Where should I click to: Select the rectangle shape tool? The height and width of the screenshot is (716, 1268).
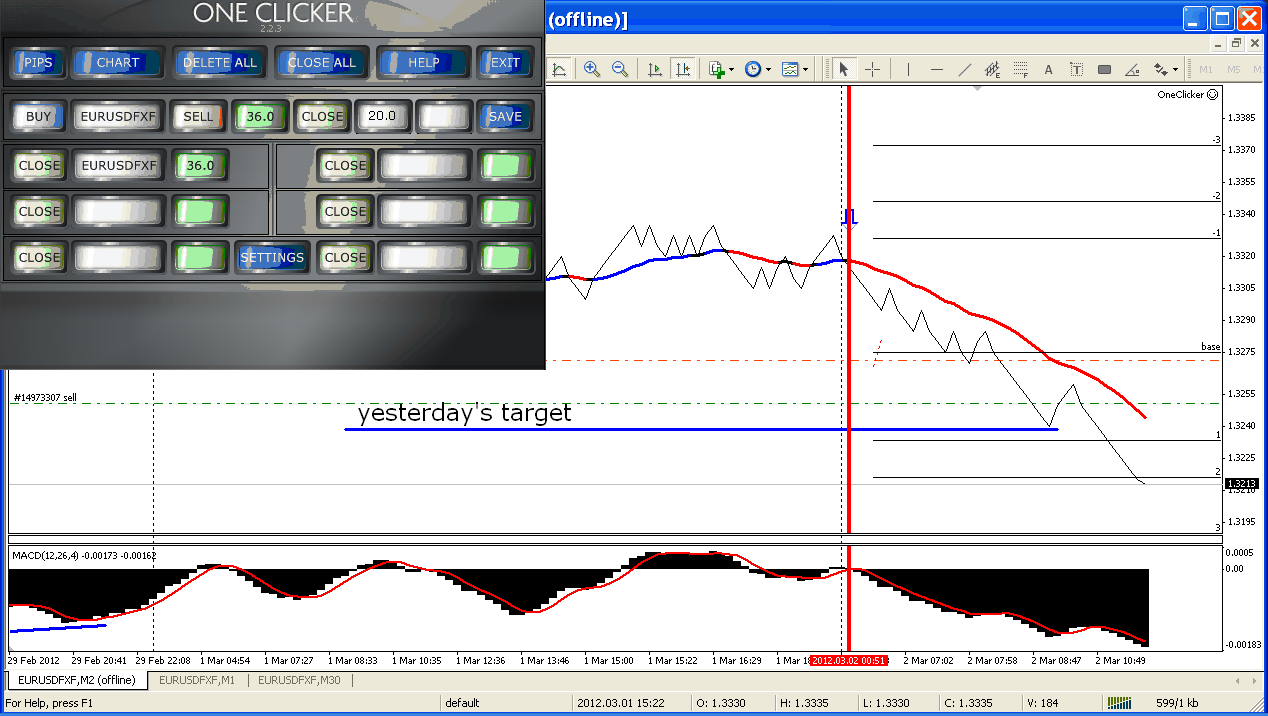[1104, 69]
